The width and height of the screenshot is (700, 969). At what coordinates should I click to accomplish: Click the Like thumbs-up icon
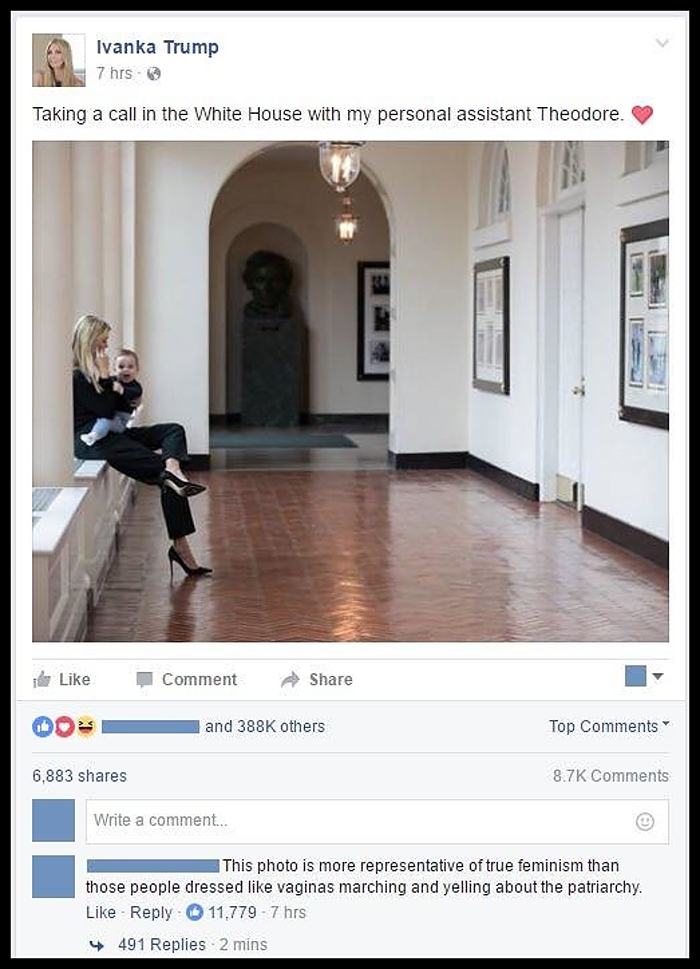pos(42,680)
